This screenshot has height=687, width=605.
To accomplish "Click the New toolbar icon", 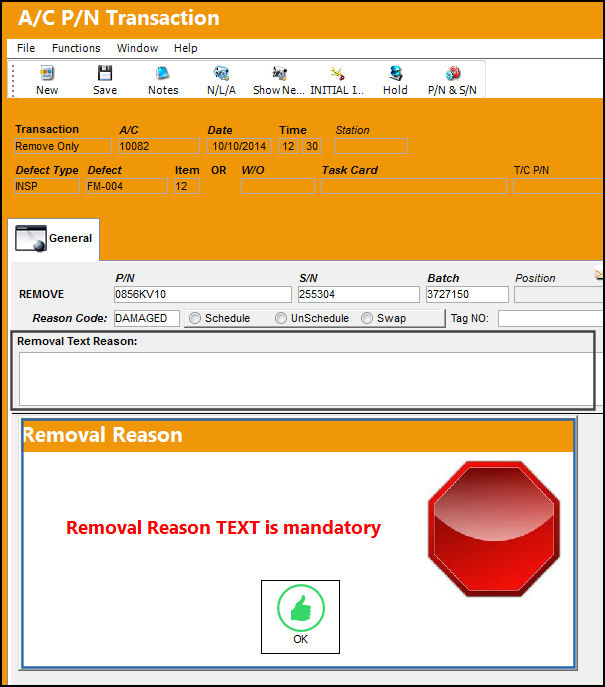I will (47, 73).
